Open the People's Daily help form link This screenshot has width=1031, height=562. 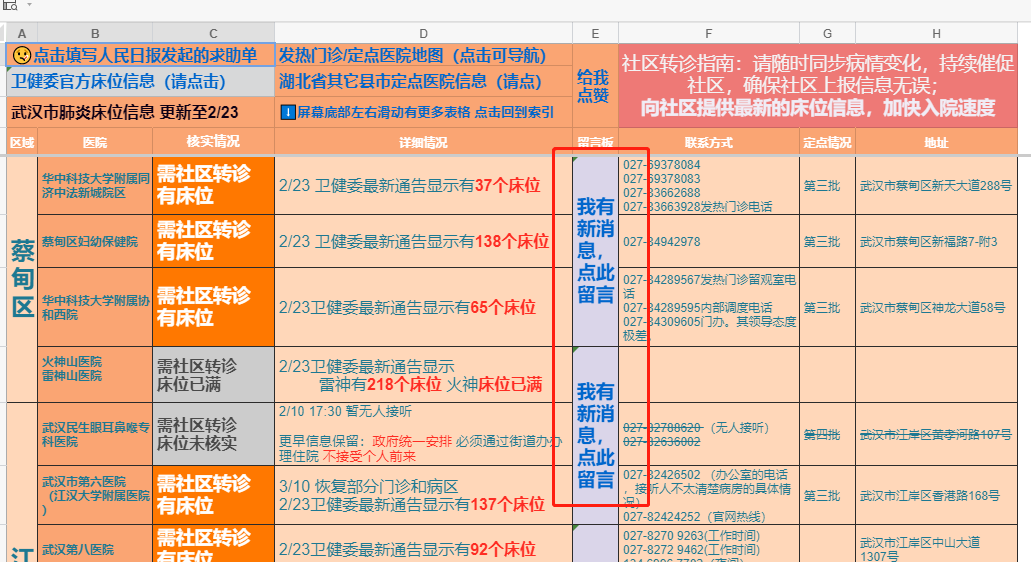(x=140, y=55)
